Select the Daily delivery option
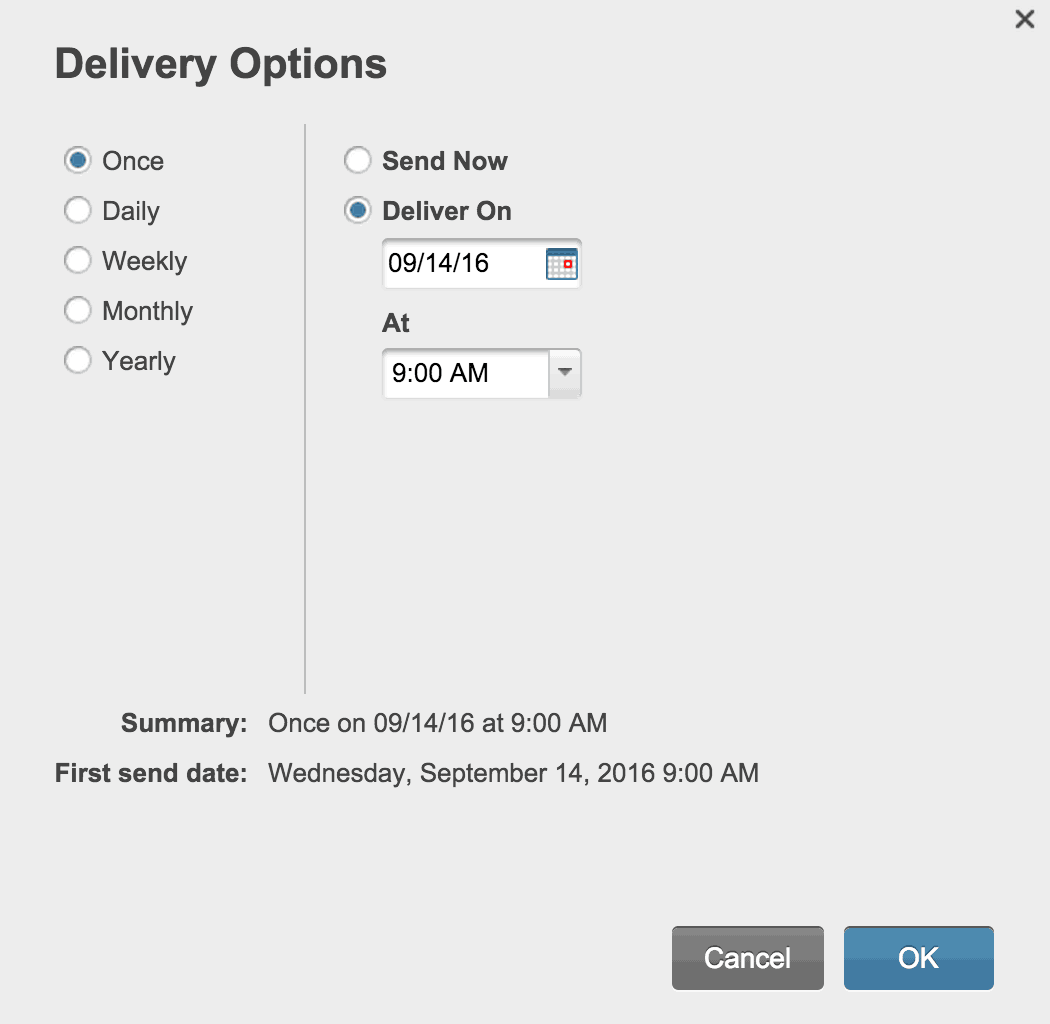Screen dimensions: 1050x1024 pos(77,210)
